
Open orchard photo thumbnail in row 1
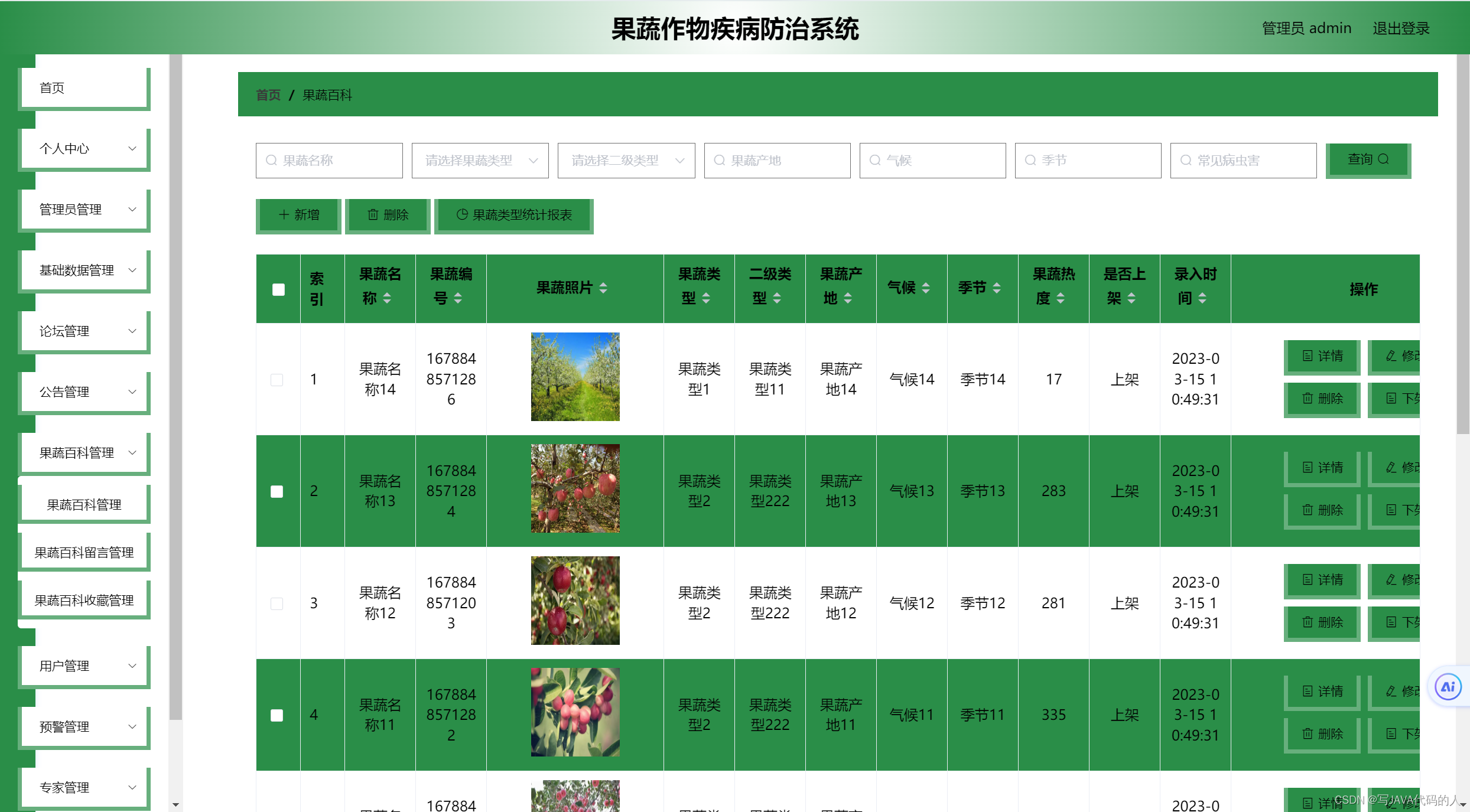click(x=575, y=377)
